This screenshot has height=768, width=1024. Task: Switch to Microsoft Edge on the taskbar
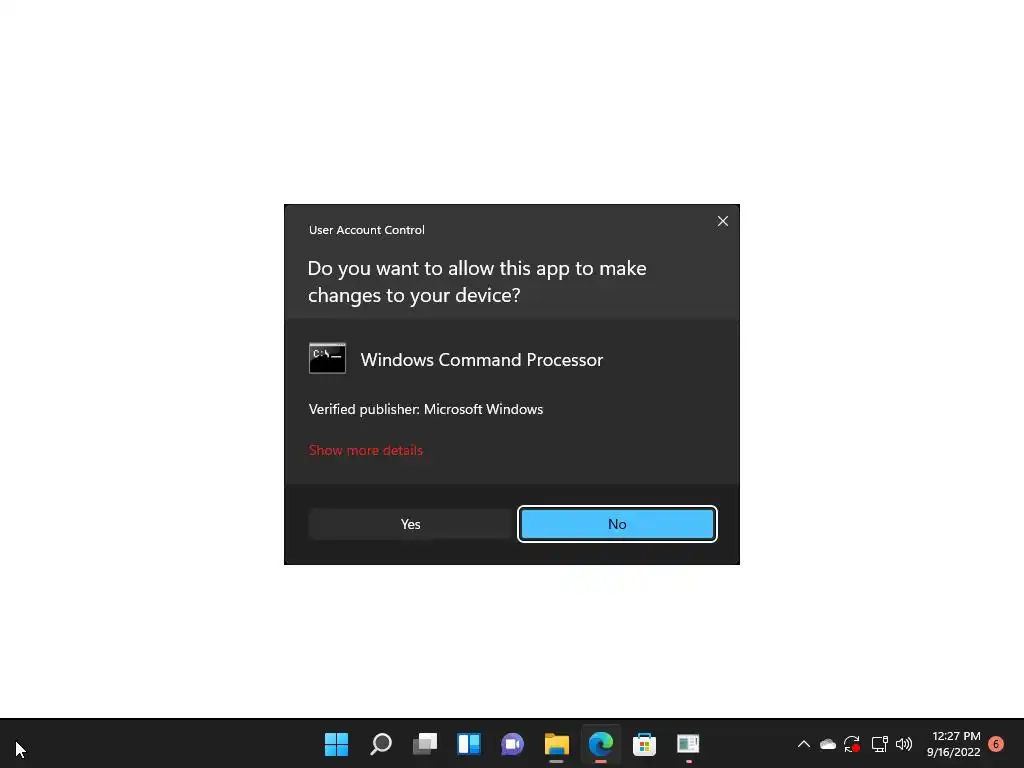pyautogui.click(x=601, y=744)
